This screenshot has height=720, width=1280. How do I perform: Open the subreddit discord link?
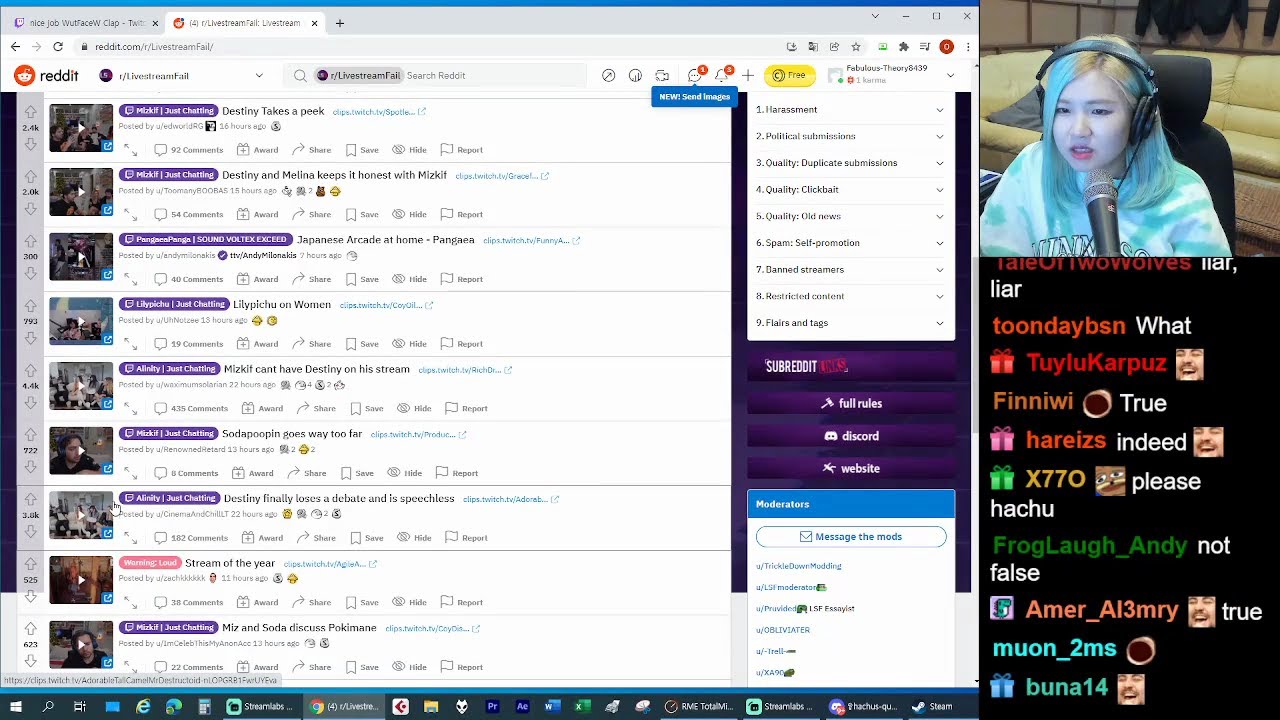click(x=851, y=436)
